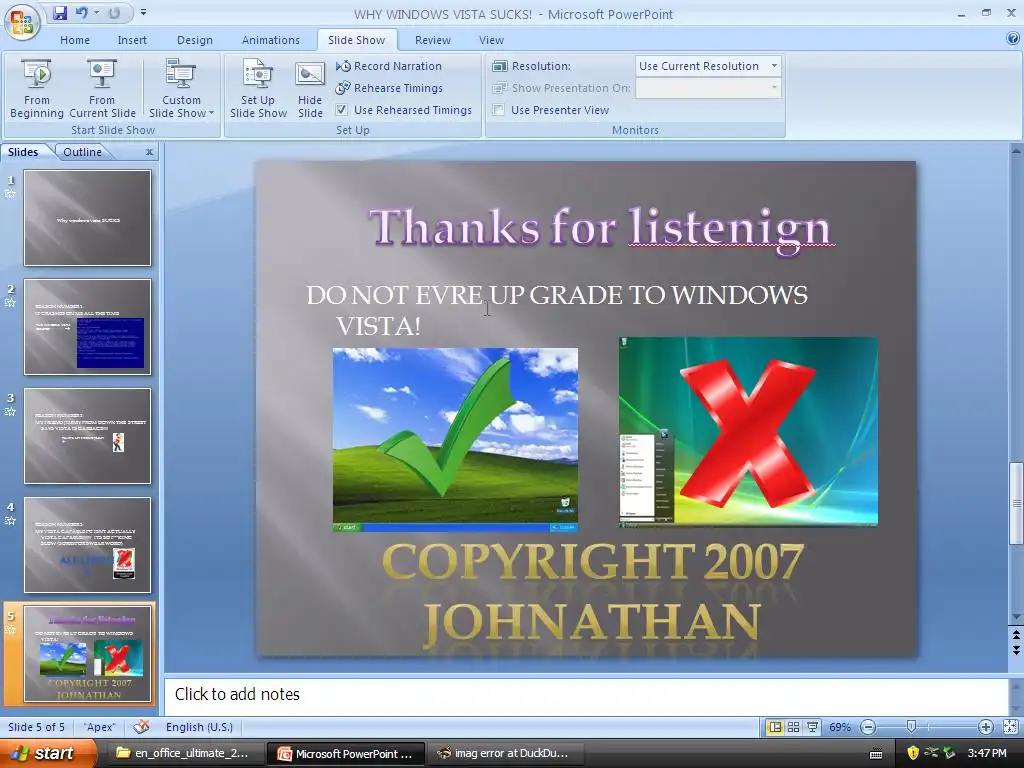Open the Insert ribbon tab
Viewport: 1024px width, 768px height.
pyautogui.click(x=132, y=40)
